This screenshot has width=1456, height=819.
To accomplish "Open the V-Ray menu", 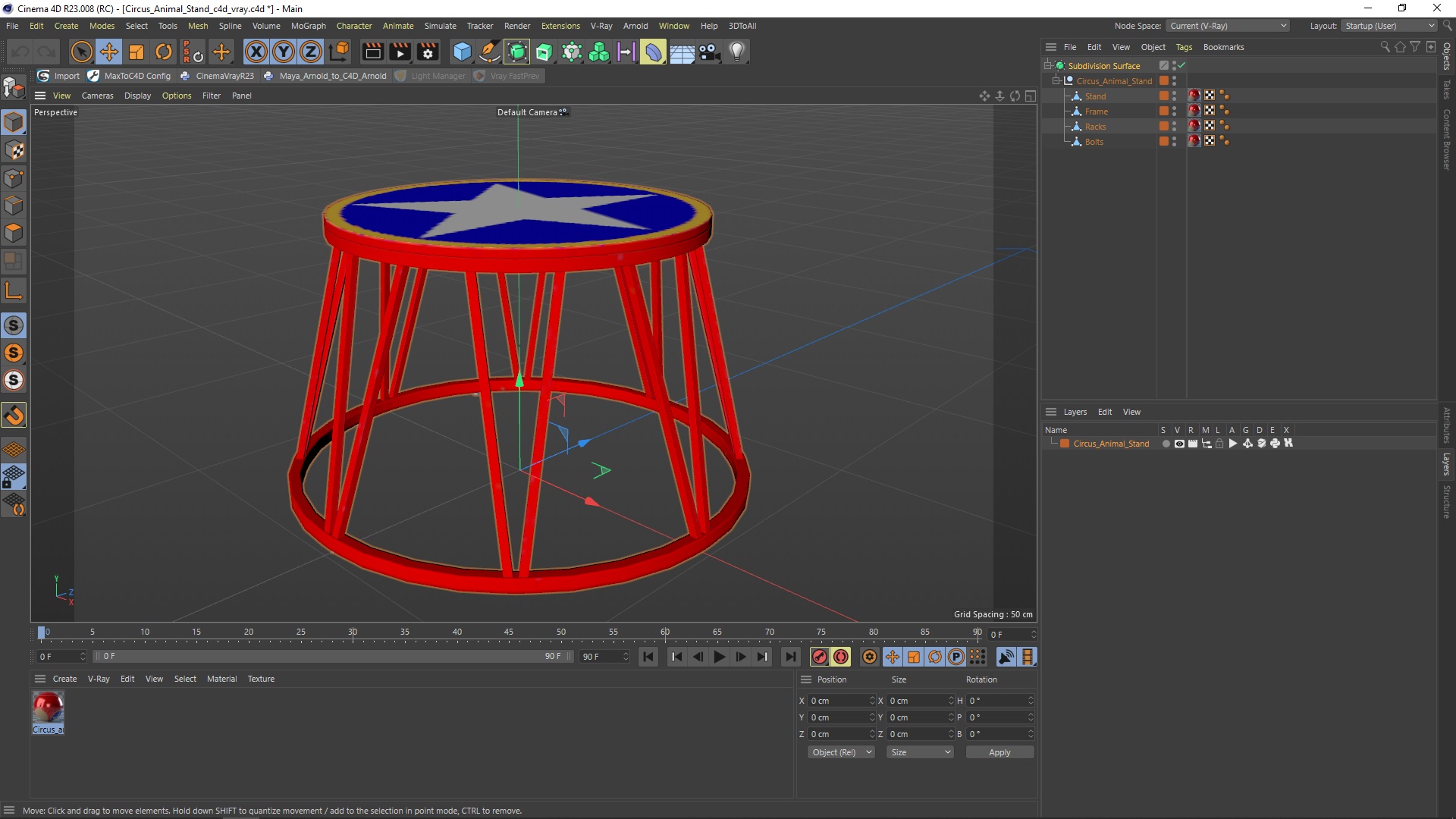I will click(601, 26).
